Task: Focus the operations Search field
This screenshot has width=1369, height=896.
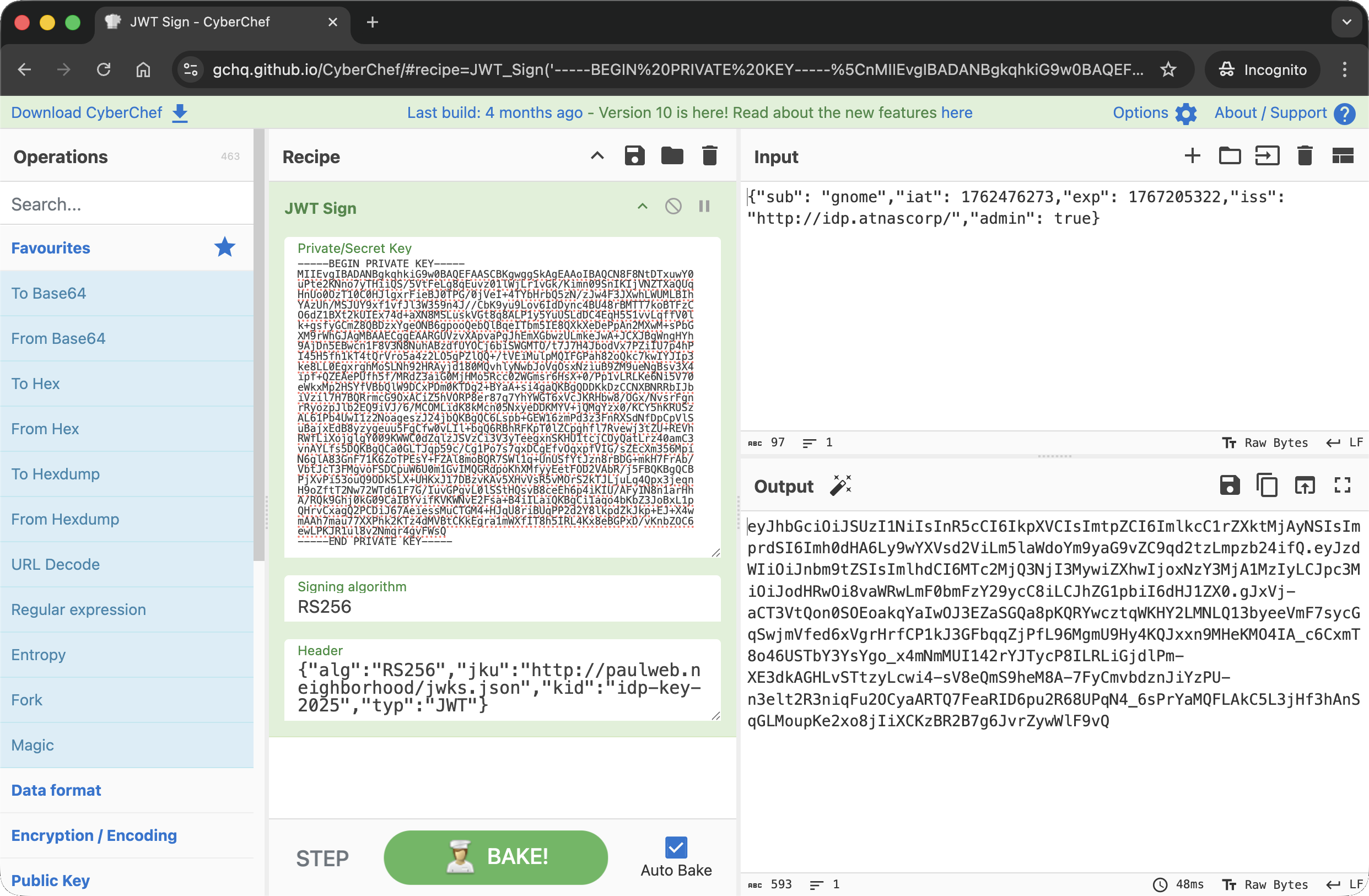Action: pos(127,204)
